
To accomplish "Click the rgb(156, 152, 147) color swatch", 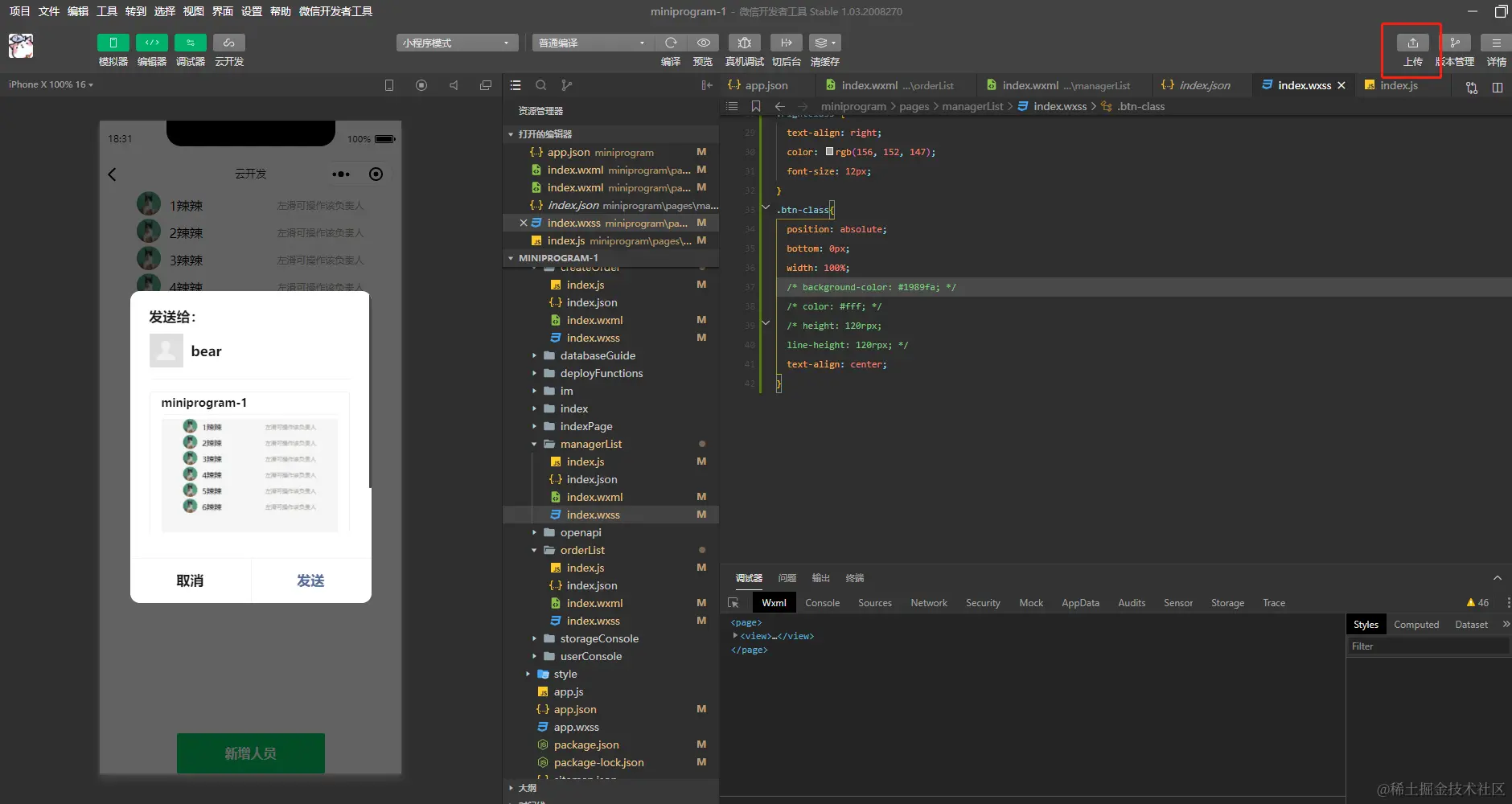I will [x=829, y=152].
